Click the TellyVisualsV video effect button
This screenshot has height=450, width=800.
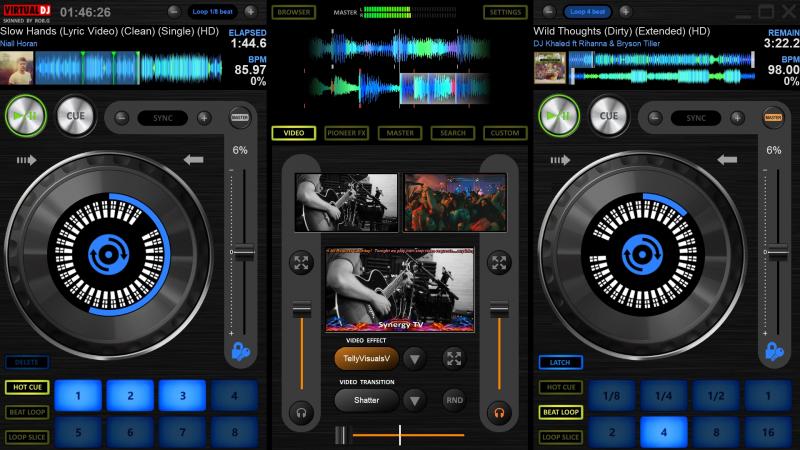pos(366,359)
